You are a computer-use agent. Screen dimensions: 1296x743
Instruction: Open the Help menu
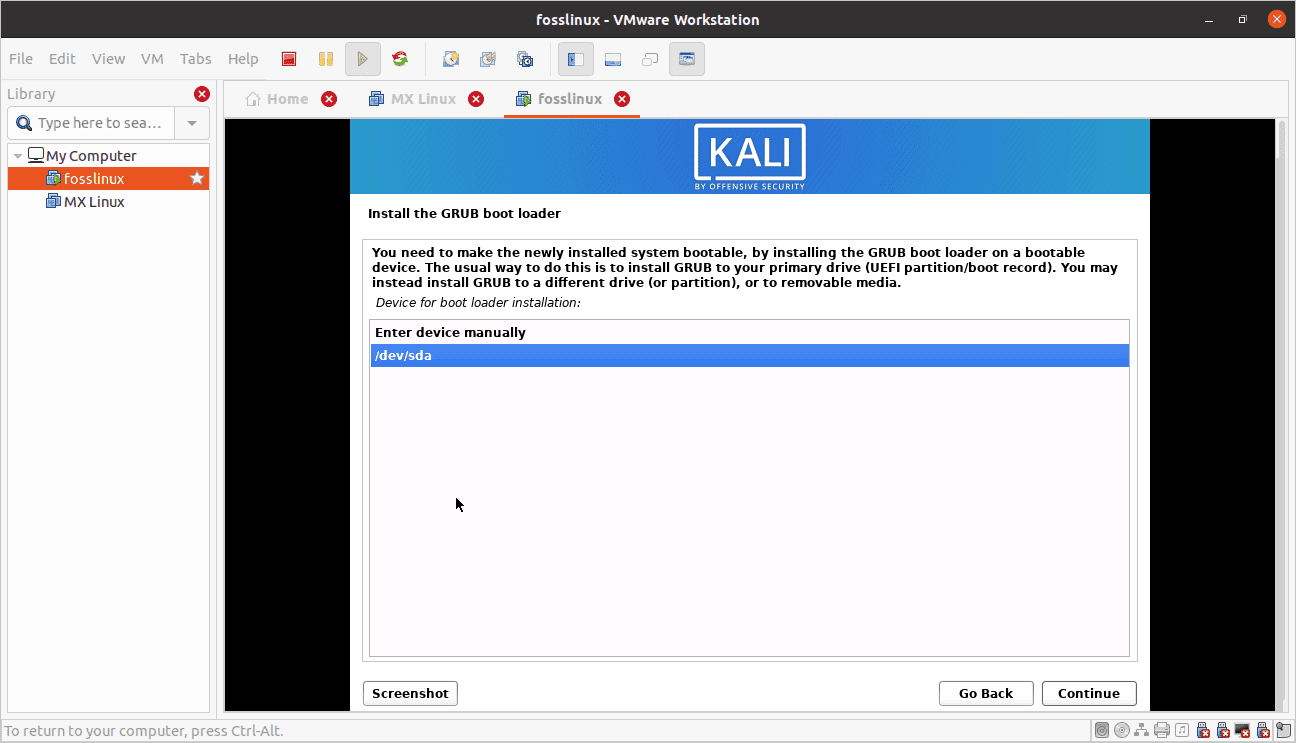(243, 59)
